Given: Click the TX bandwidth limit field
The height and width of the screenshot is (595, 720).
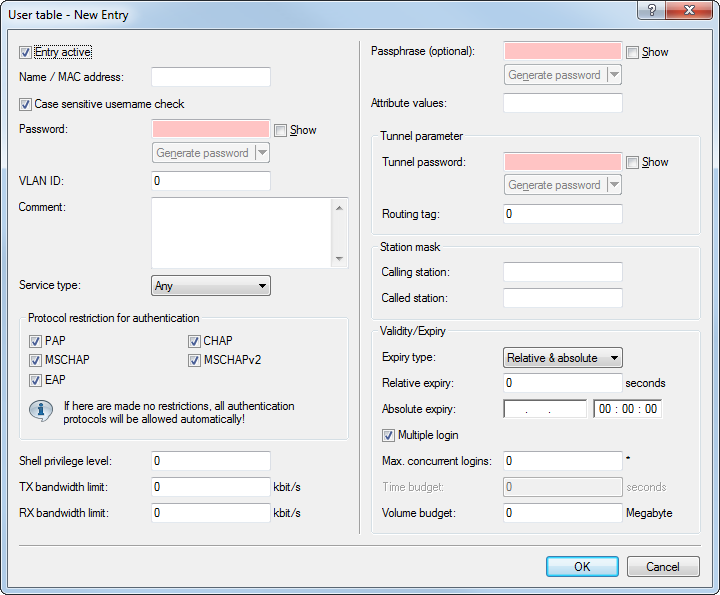Looking at the screenshot, I should [x=211, y=487].
